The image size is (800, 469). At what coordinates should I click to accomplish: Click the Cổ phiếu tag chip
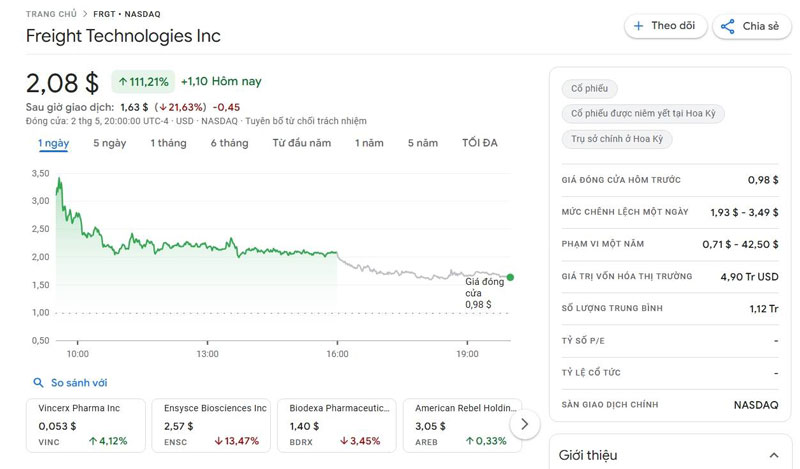tap(589, 88)
